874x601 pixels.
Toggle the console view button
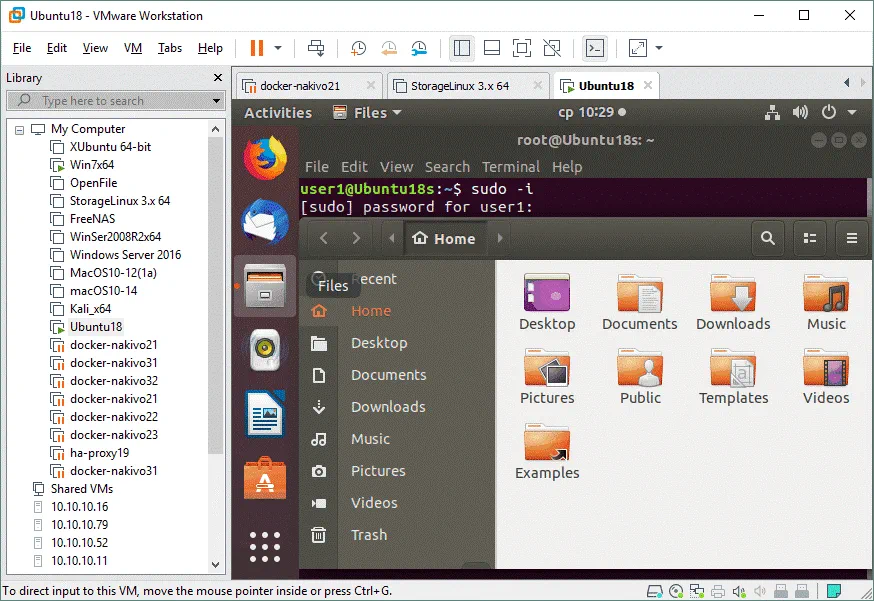point(595,48)
